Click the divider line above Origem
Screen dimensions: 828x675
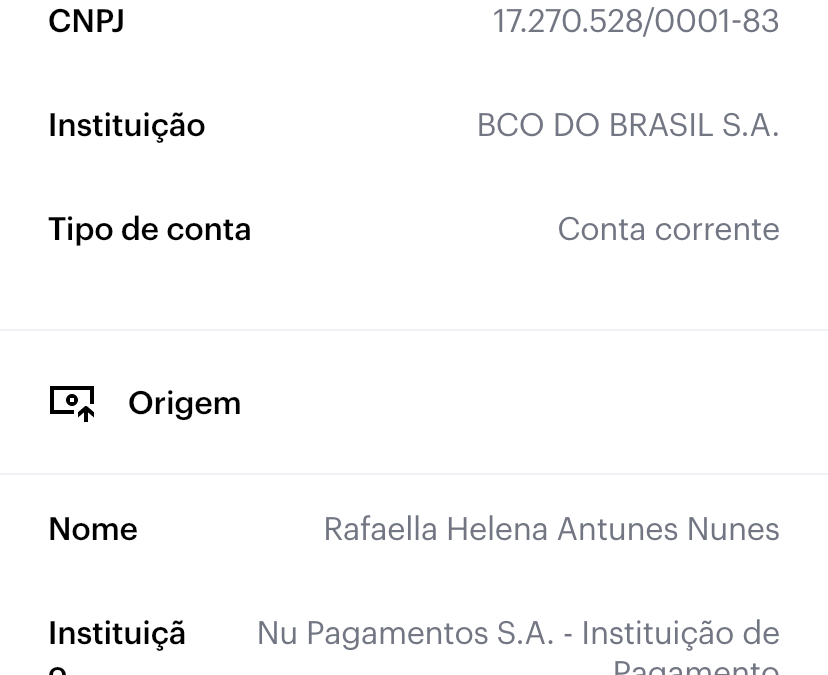[414, 330]
